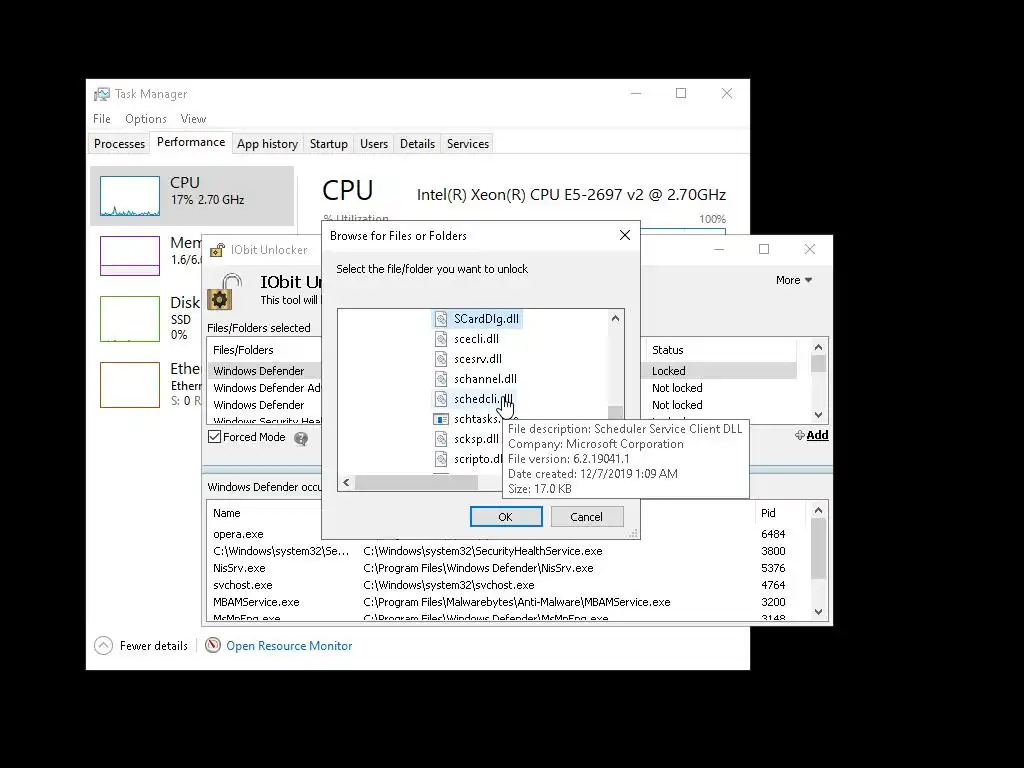Click the file tree scroll-up arrow
1024x768 pixels.
(615, 318)
